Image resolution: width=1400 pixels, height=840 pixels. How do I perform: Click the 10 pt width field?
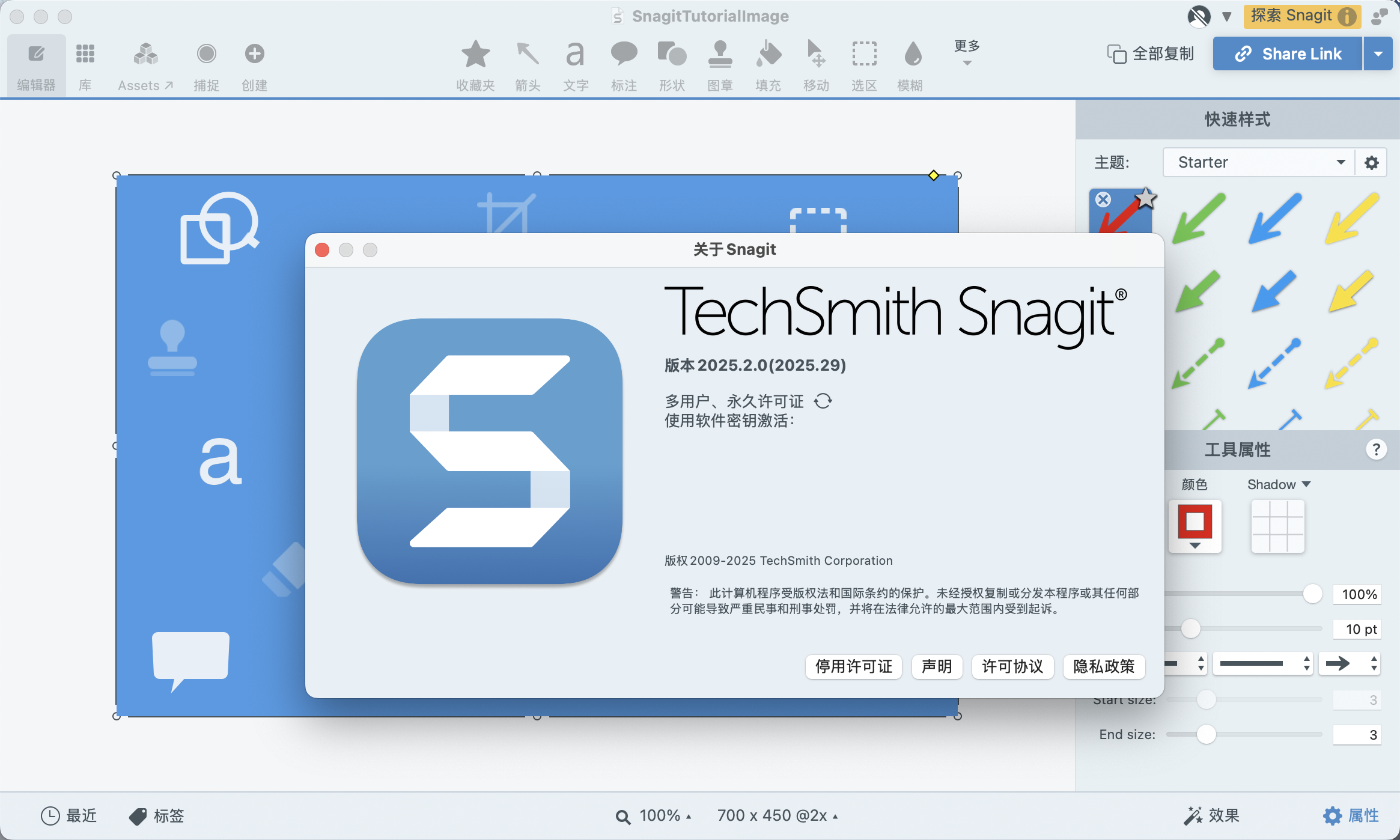(1357, 629)
